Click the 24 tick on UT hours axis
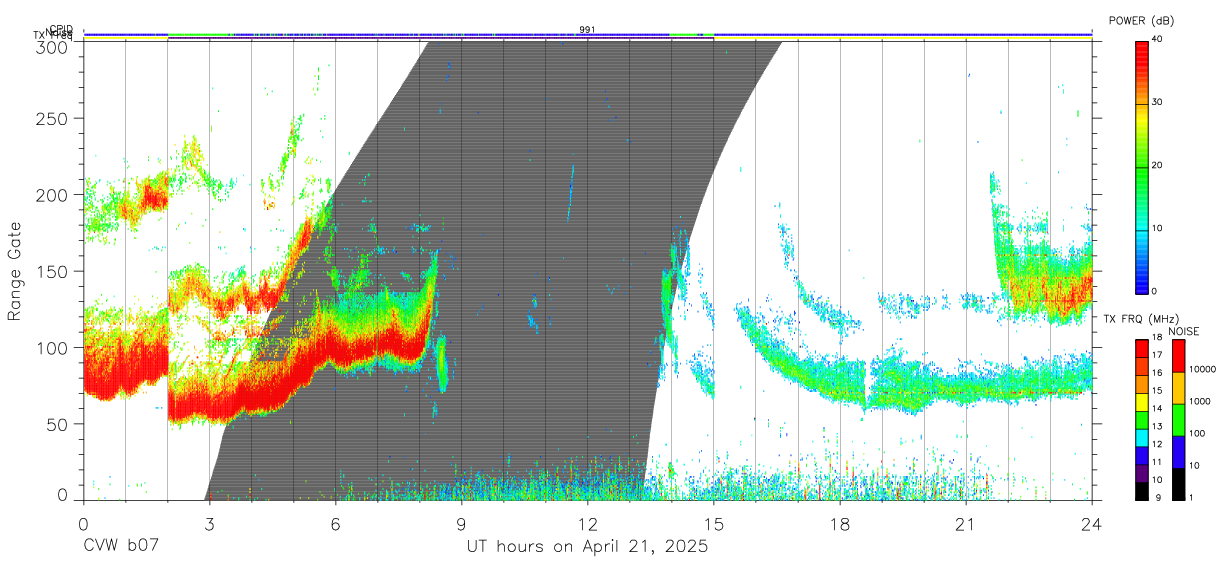 pos(1092,523)
